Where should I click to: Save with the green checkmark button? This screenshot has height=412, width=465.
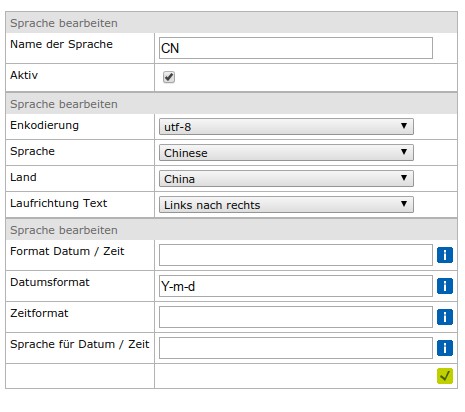tap(445, 376)
